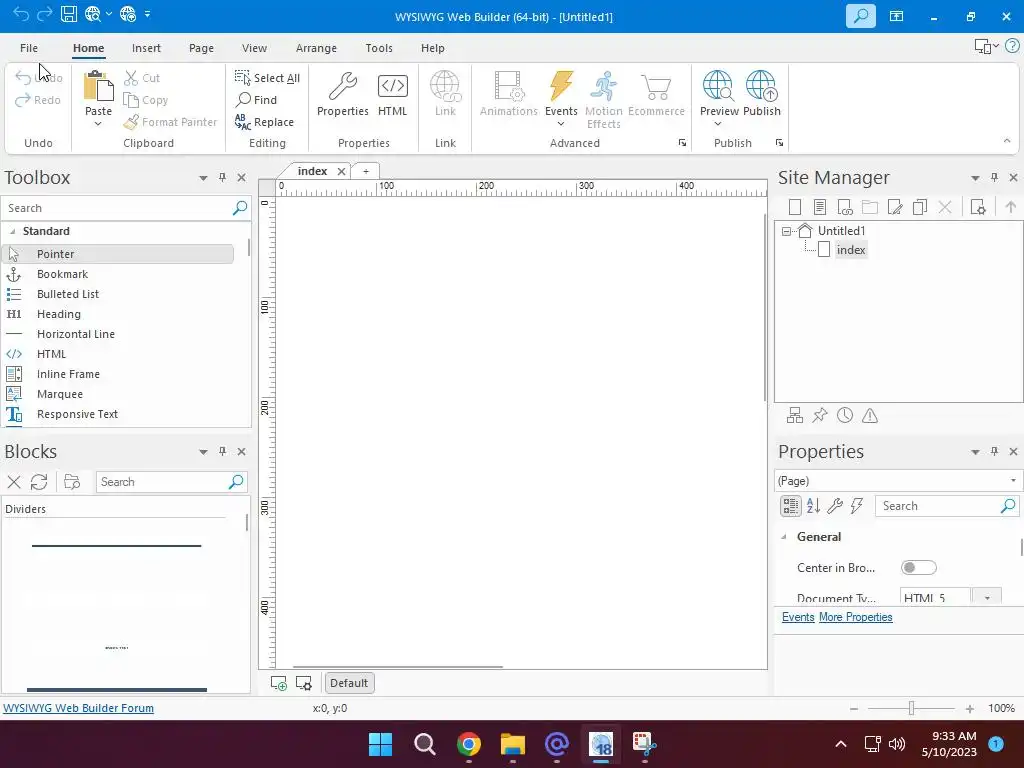Click the Events link in Properties
The width and height of the screenshot is (1024, 768).
(798, 617)
